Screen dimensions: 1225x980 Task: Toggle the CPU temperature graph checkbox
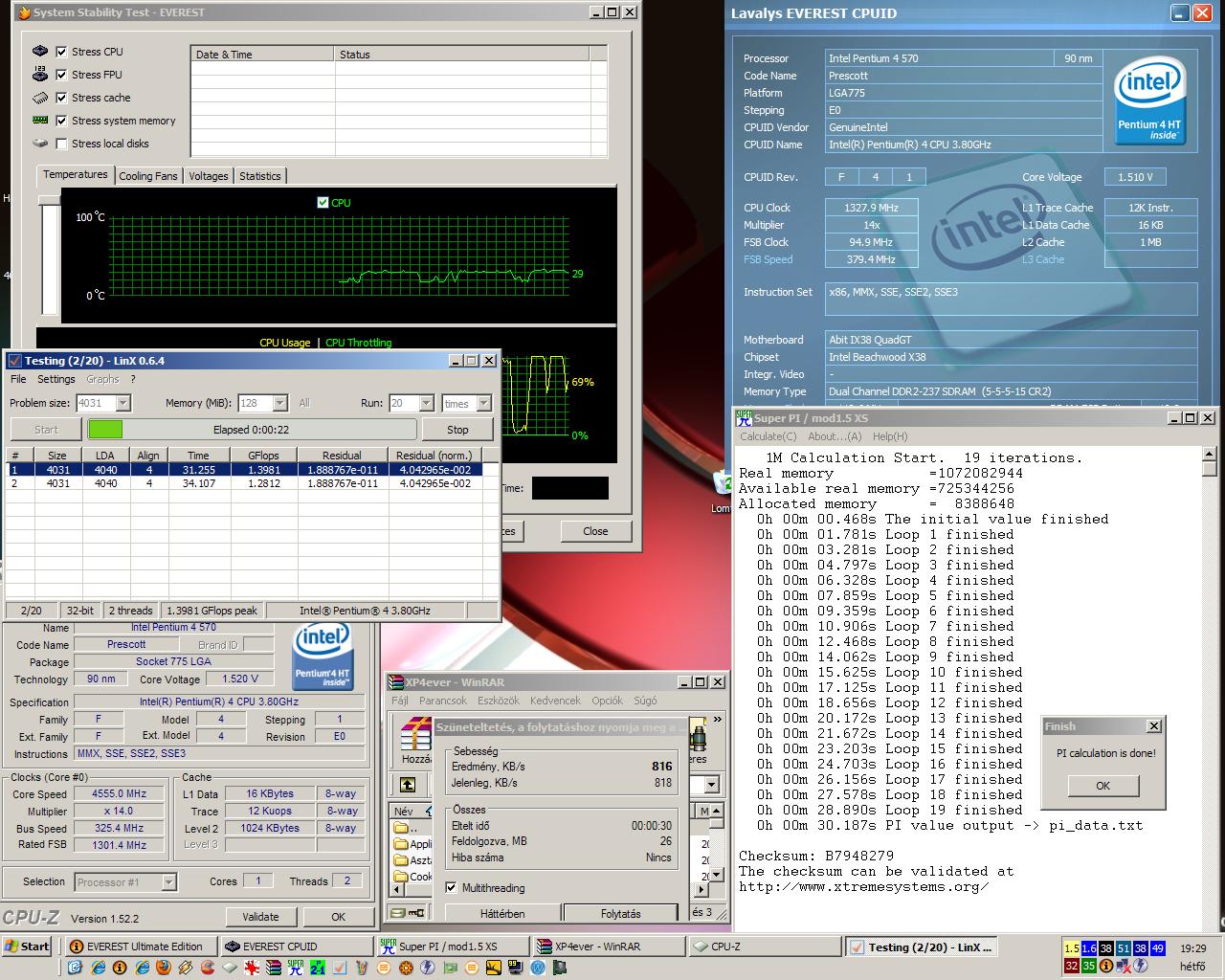tap(323, 202)
